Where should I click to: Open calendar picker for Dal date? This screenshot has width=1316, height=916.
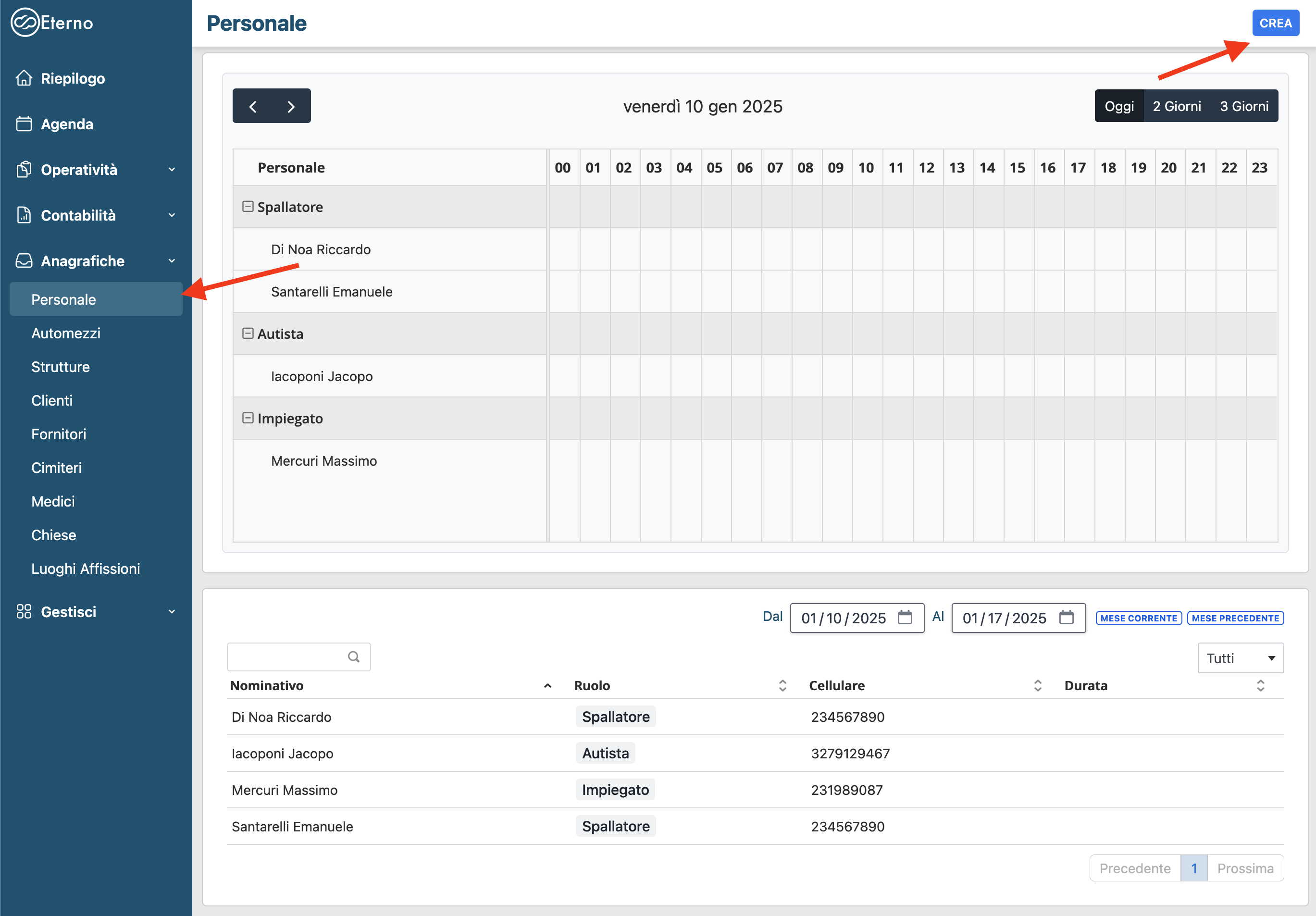[x=905, y=618]
